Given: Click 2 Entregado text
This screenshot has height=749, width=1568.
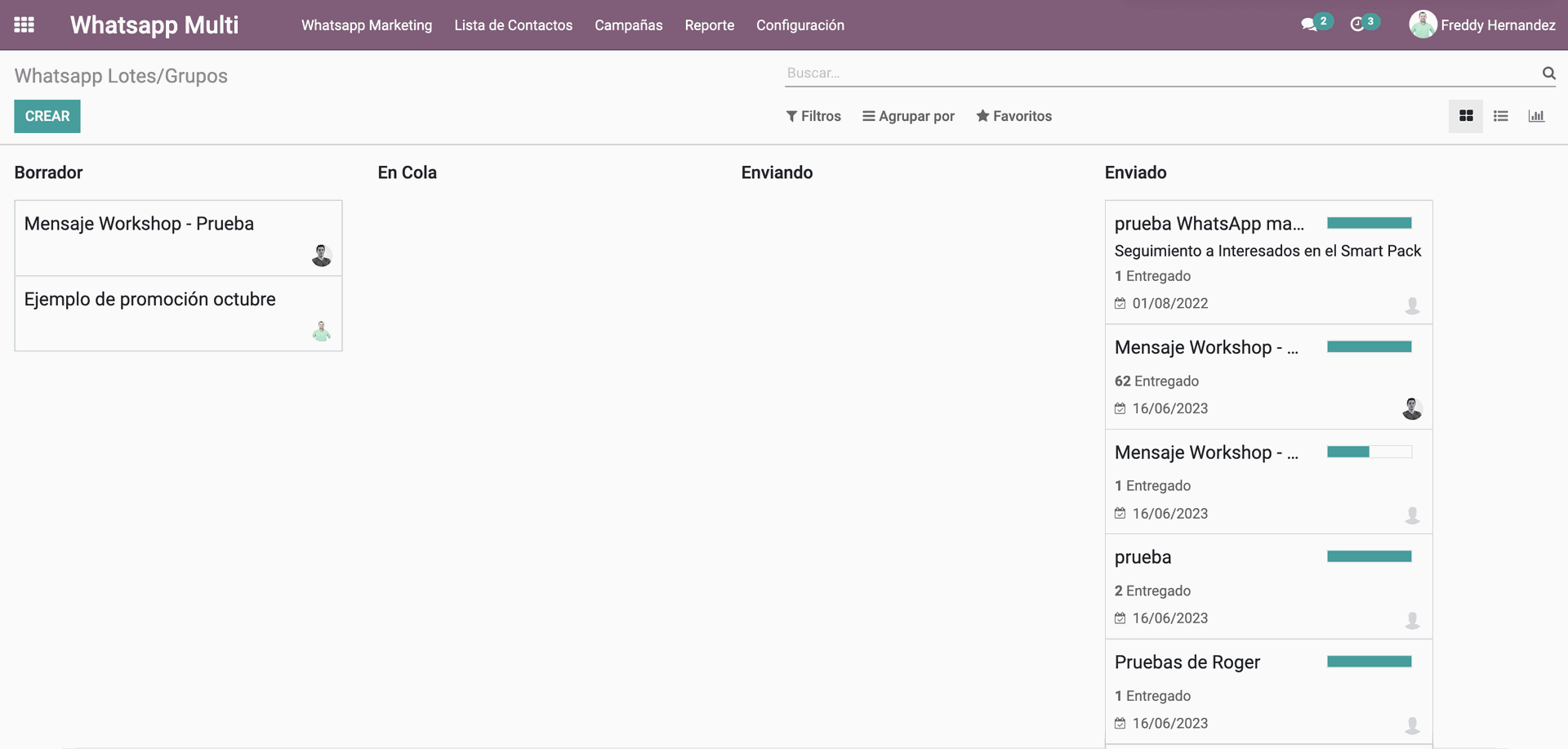Looking at the screenshot, I should click(x=1153, y=591).
